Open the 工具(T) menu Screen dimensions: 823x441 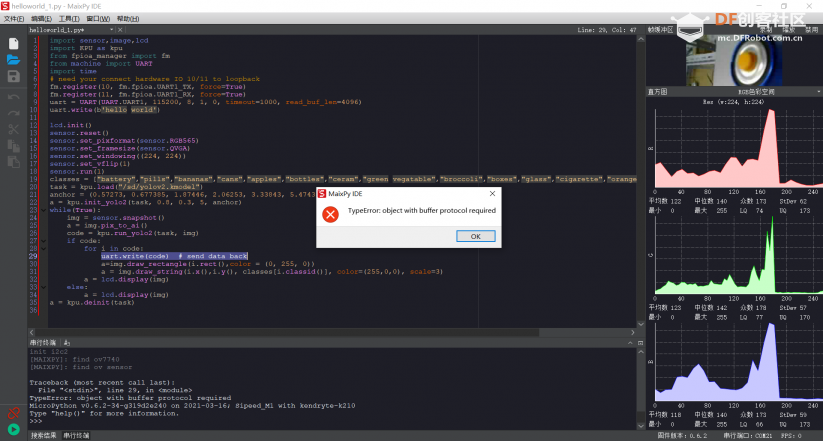click(x=69, y=19)
